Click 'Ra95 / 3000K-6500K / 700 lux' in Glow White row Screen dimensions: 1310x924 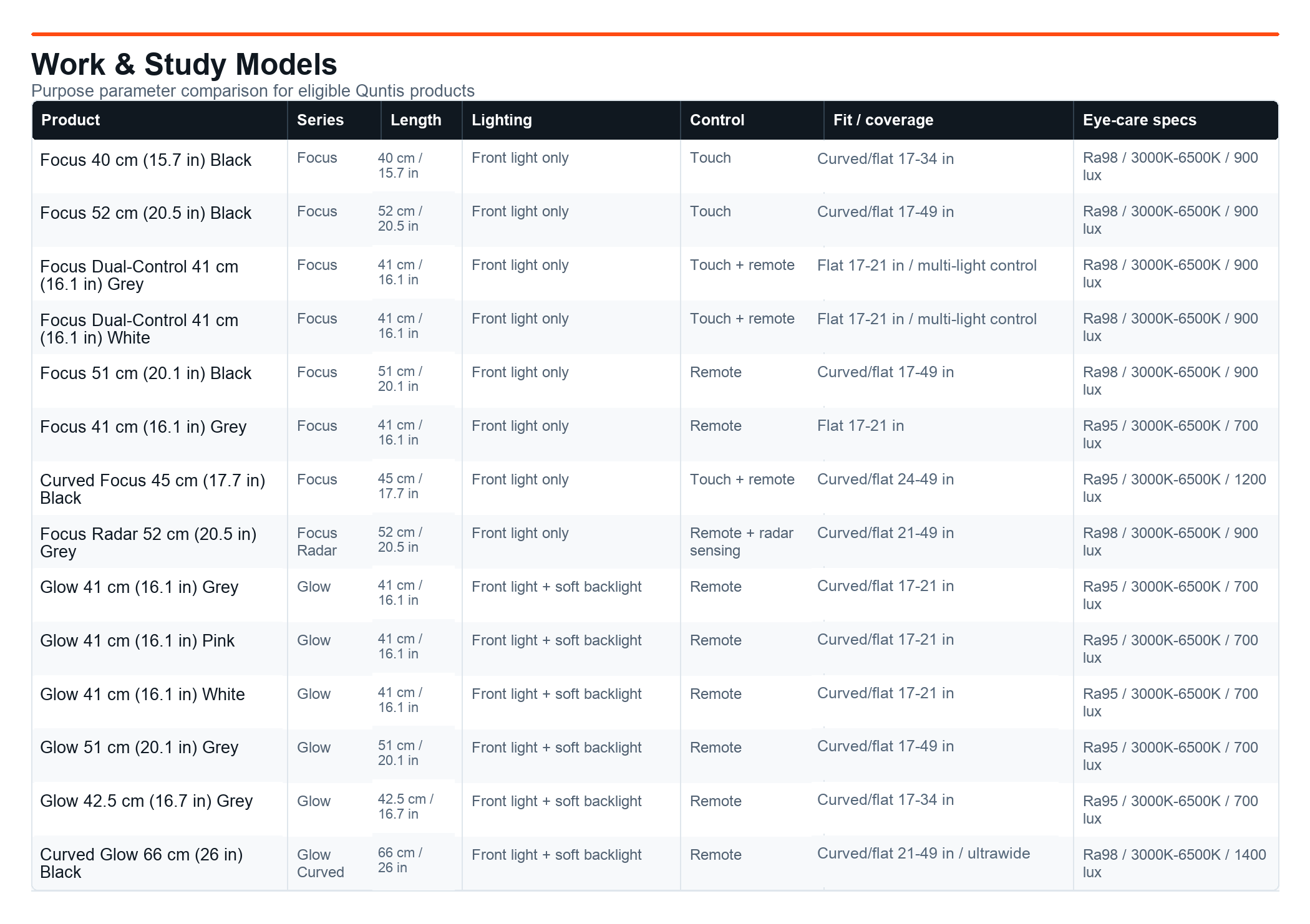tap(1171, 703)
